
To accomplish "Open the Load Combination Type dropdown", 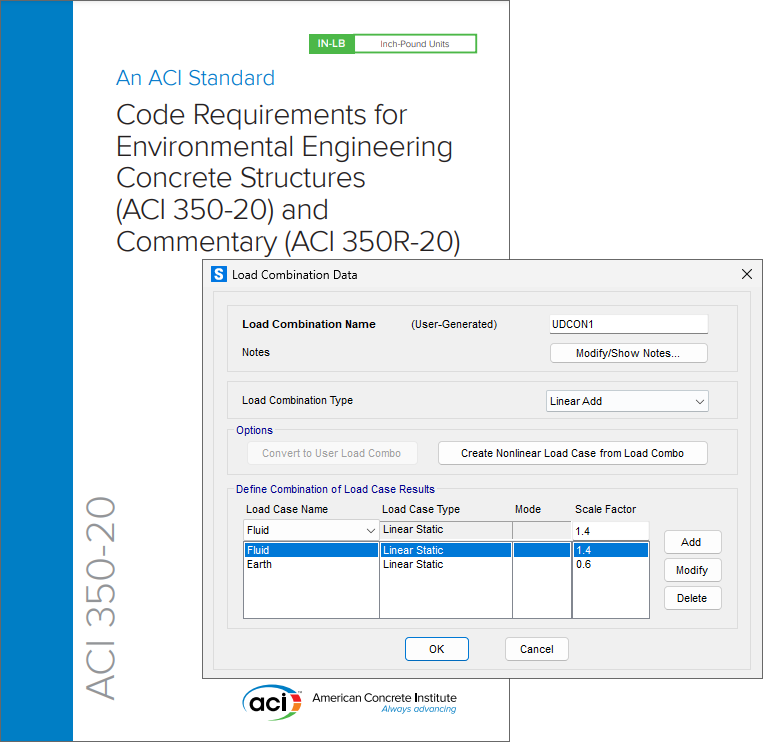I will 628,401.
